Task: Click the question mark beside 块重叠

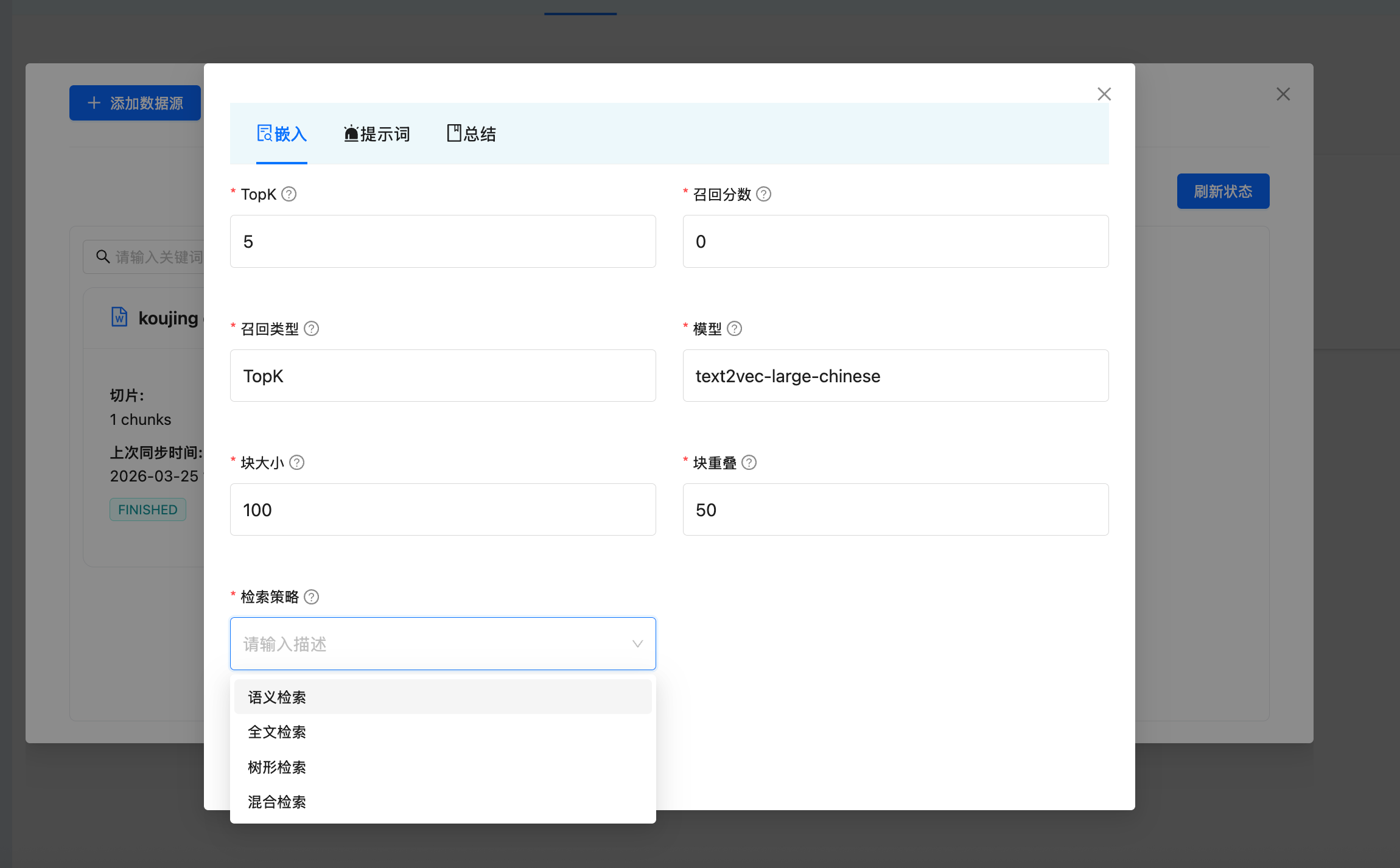Action: 749,463
